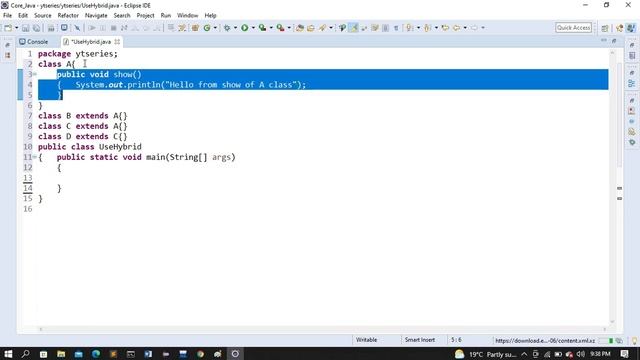Click Last Edit Location icon
The height and width of the screenshot is (360, 640).
coord(445,28)
